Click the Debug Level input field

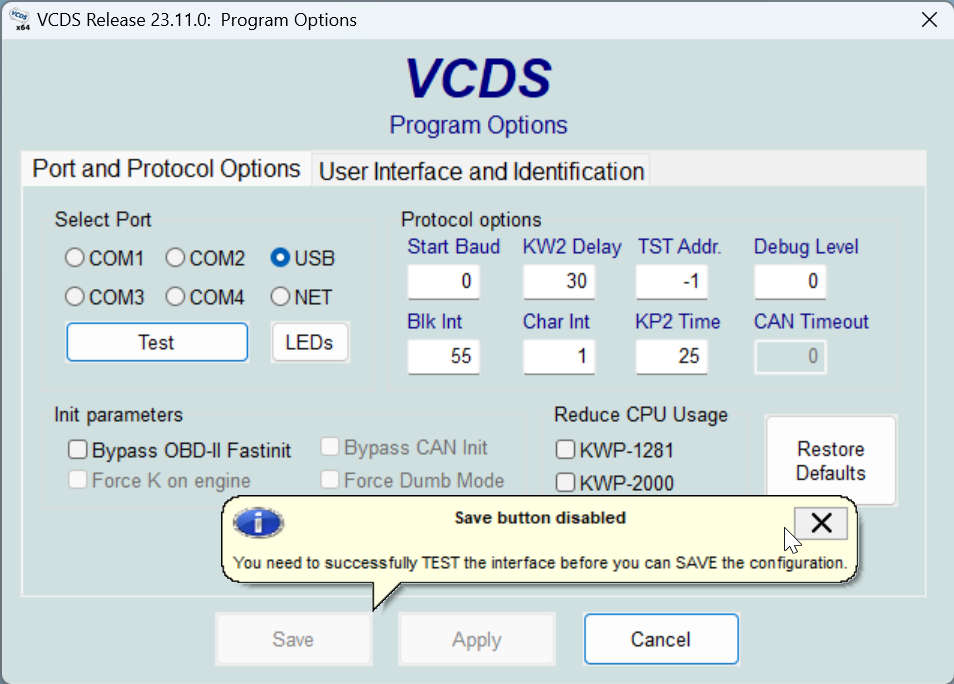[x=790, y=281]
